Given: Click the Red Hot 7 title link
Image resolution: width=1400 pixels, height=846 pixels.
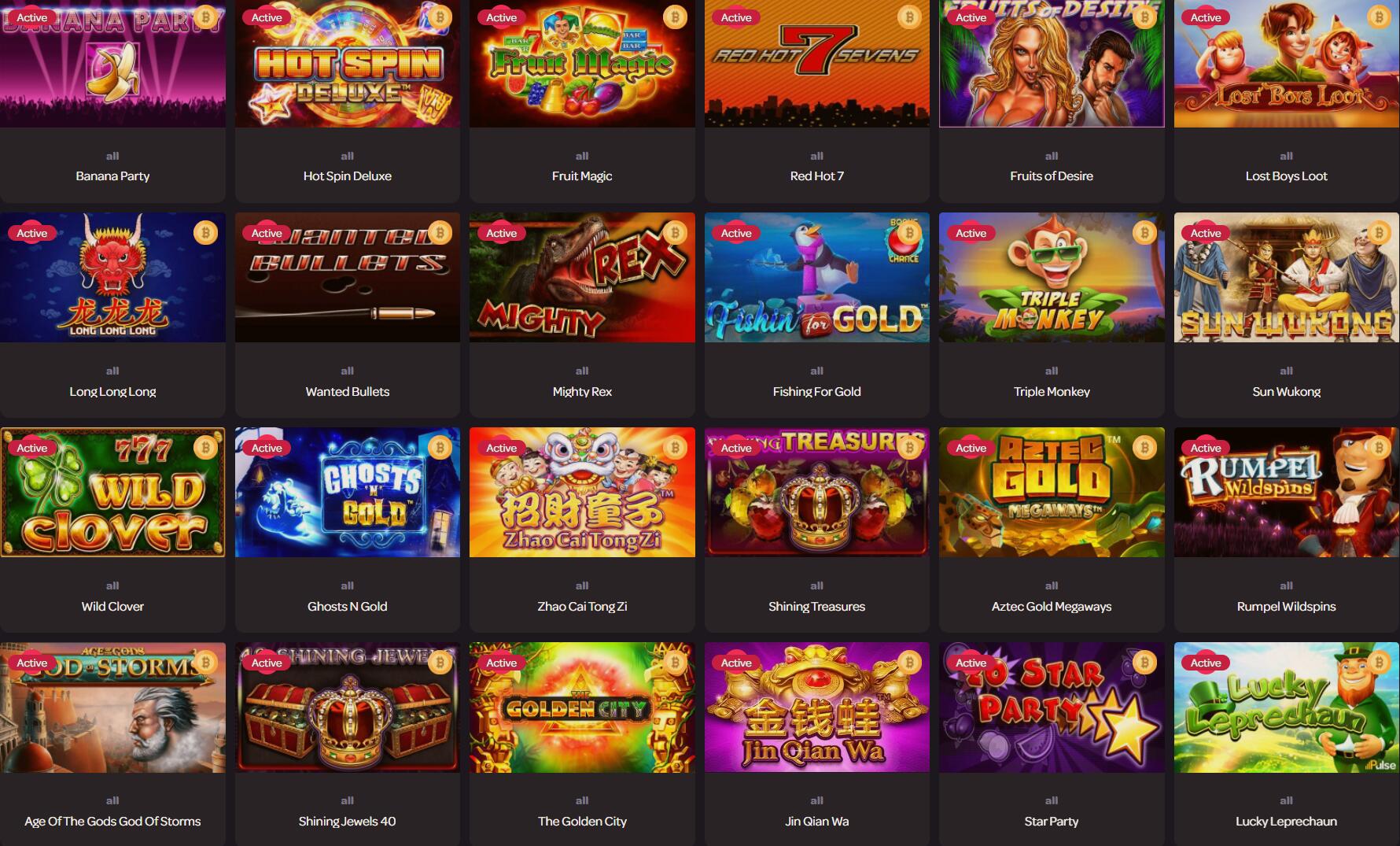Looking at the screenshot, I should click(x=816, y=176).
